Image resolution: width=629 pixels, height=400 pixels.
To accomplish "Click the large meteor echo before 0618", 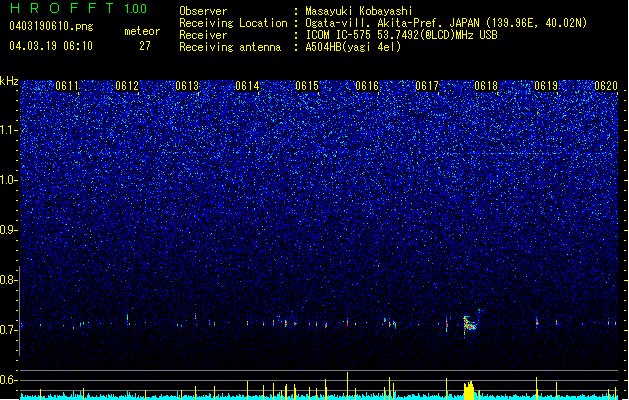I will (x=471, y=323).
